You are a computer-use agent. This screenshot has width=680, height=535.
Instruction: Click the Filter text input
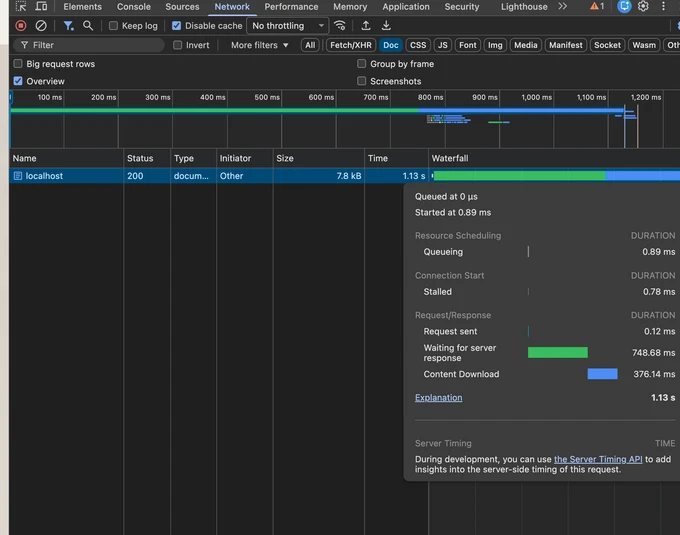coord(89,45)
